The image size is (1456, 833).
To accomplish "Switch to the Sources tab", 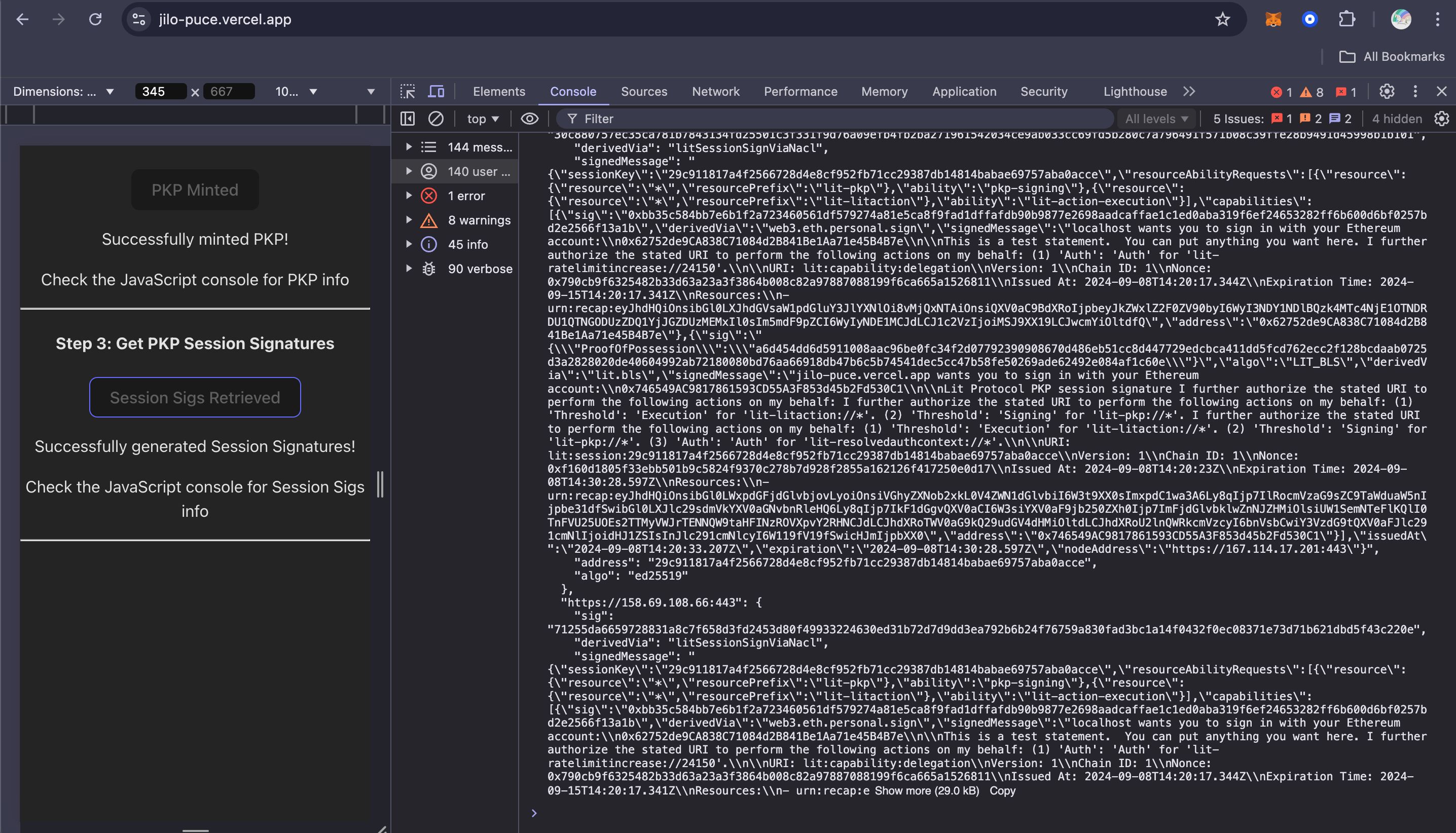I will [644, 92].
